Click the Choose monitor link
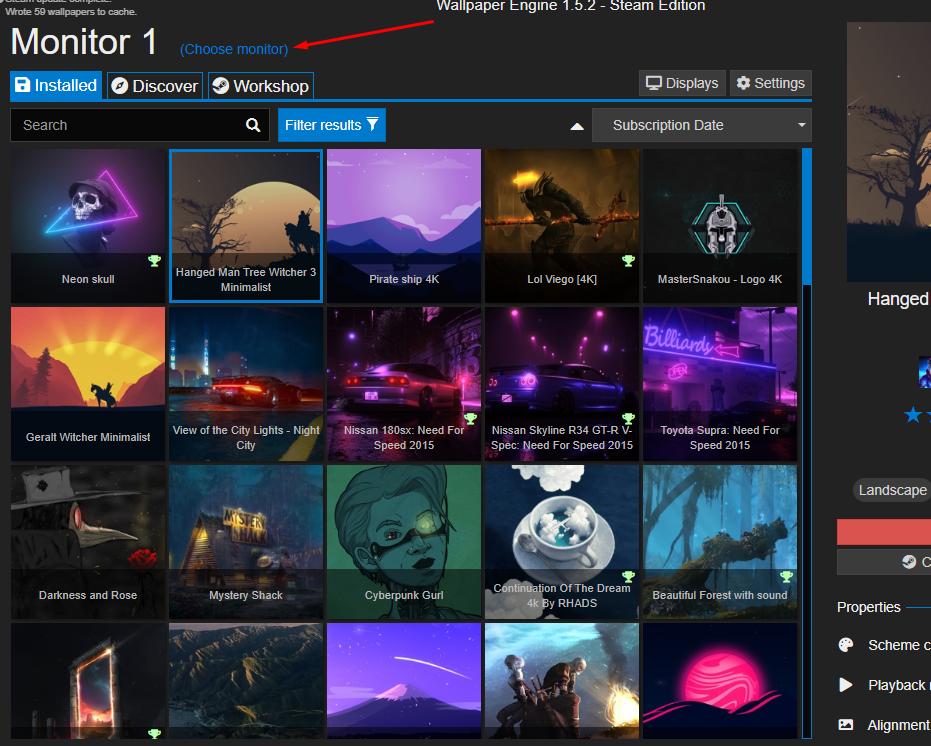 234,49
